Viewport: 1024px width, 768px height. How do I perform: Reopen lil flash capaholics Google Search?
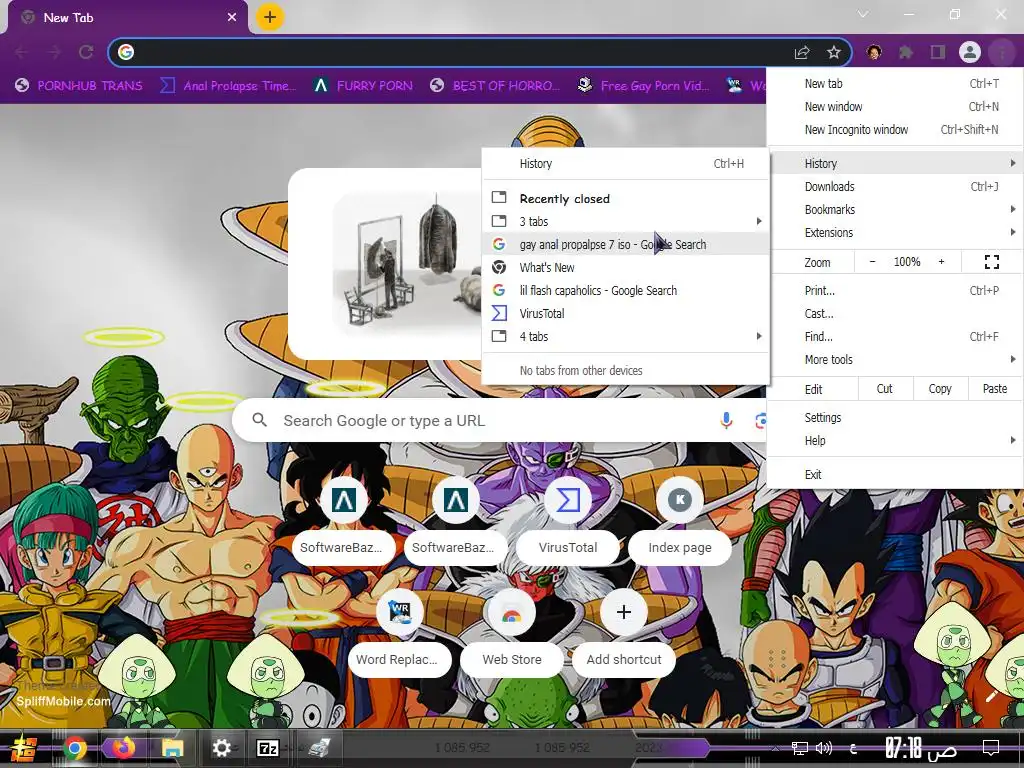(626, 291)
